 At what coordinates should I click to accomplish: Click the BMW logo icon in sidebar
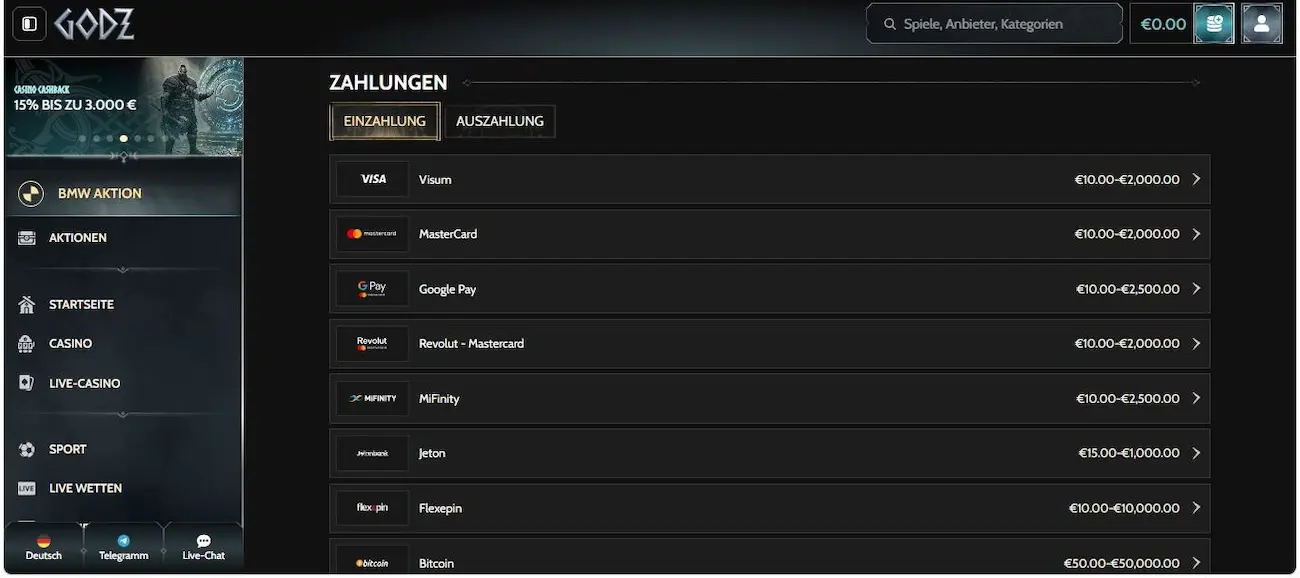point(31,193)
